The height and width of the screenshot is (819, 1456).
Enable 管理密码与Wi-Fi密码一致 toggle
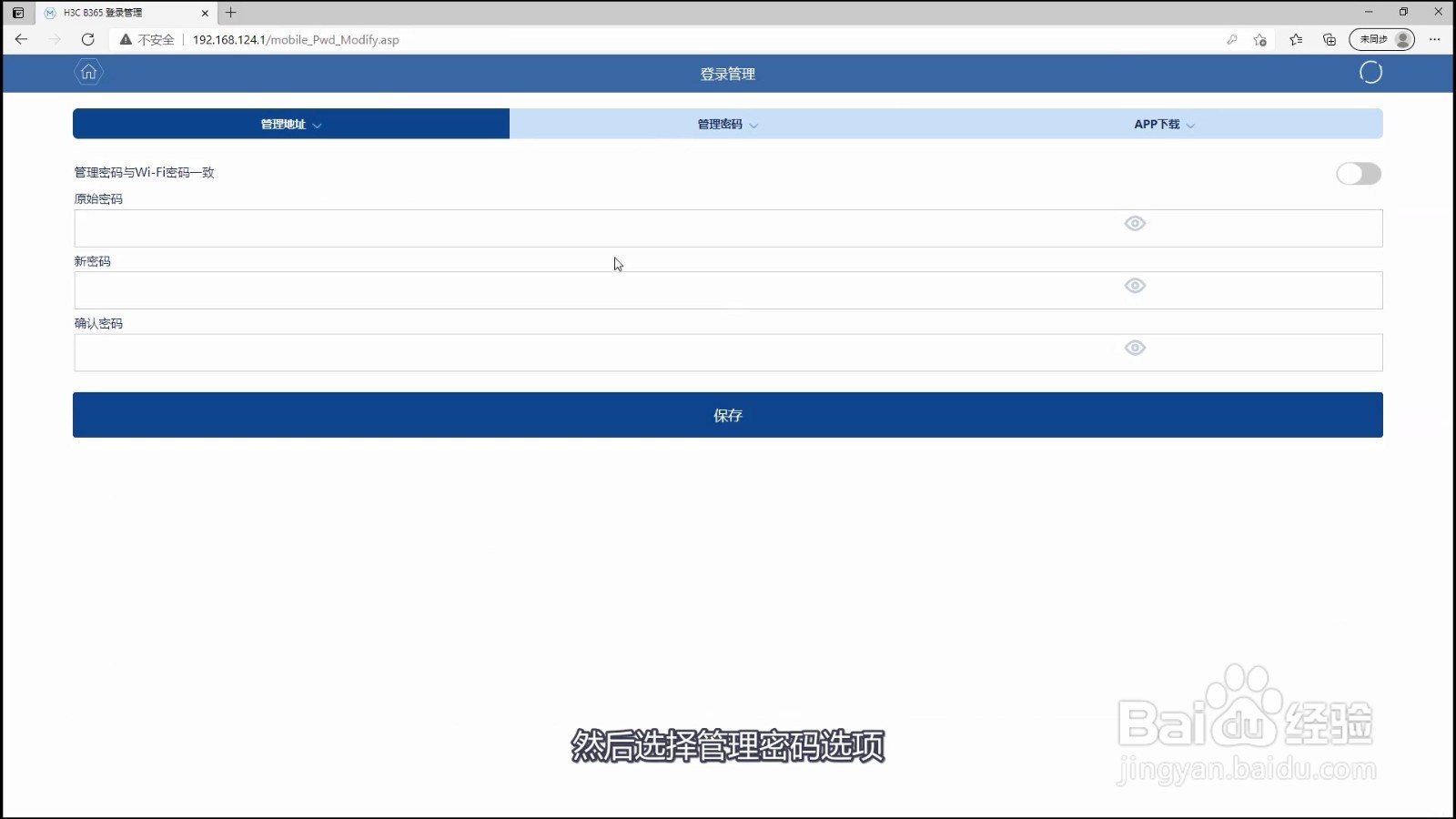pyautogui.click(x=1359, y=174)
